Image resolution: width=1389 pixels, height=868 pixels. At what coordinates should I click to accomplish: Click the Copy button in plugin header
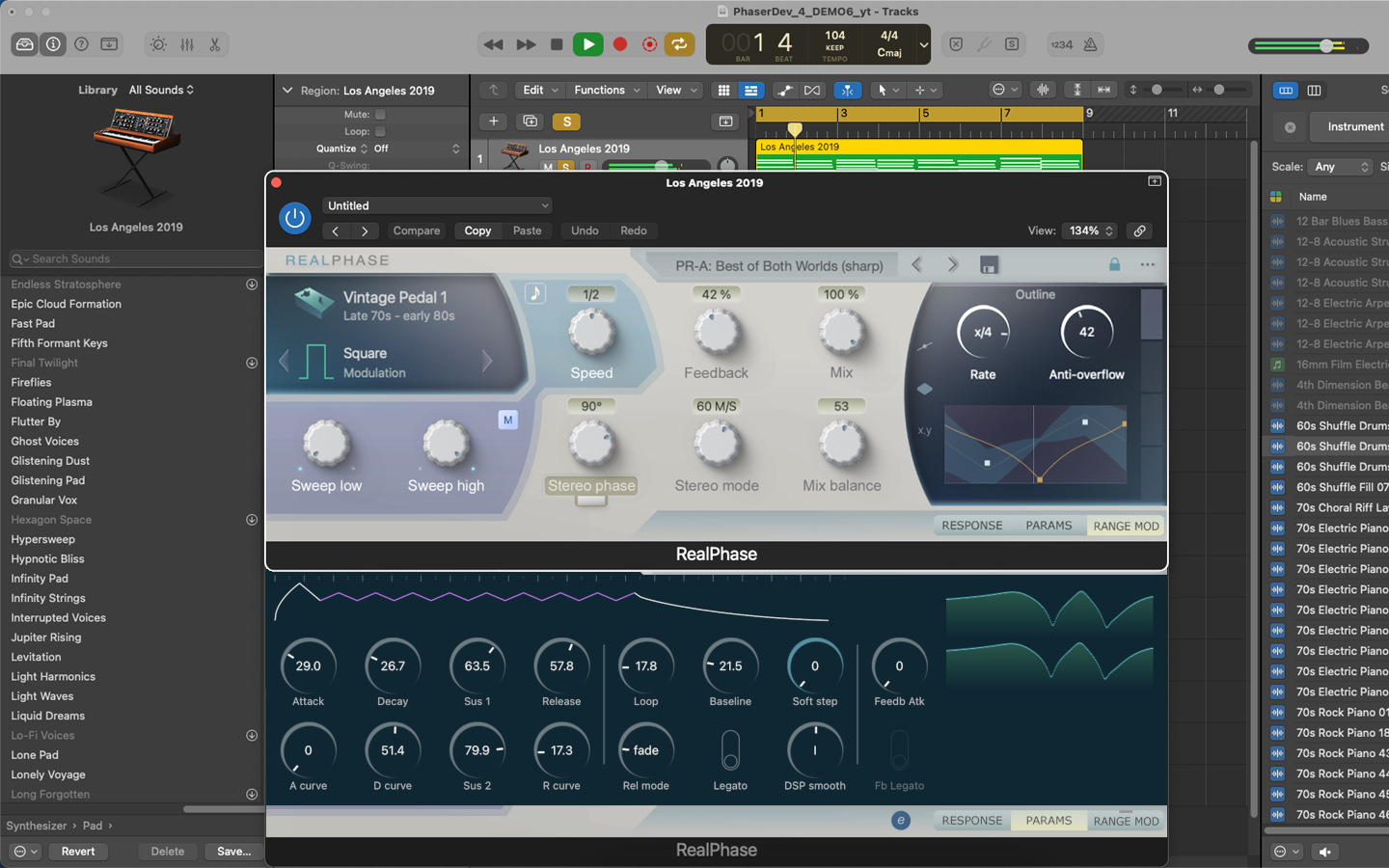[x=477, y=231]
